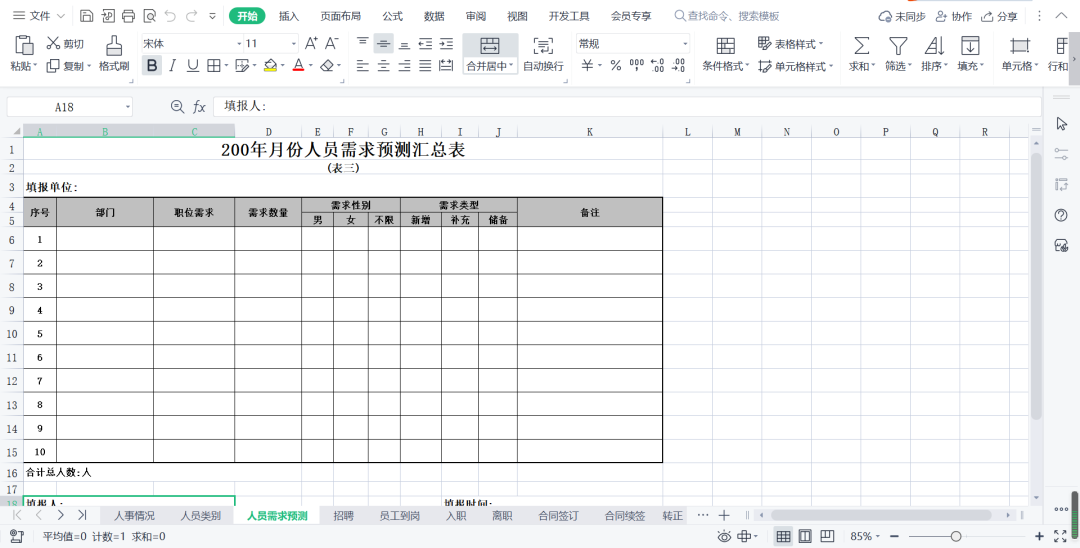Click the 条件格式 conditional format icon

(725, 46)
